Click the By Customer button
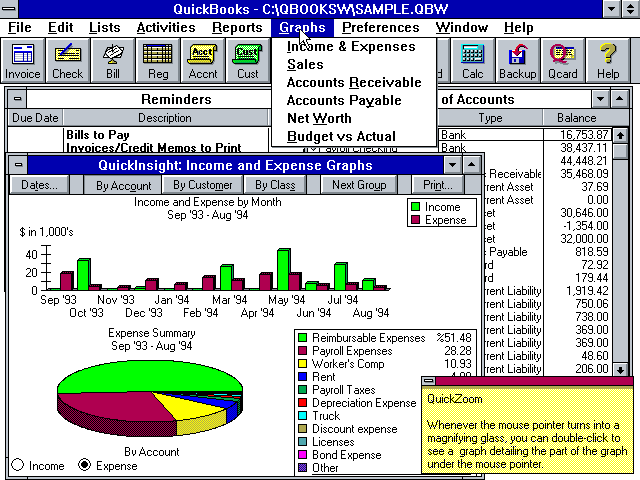The image size is (640, 480). 202,185
